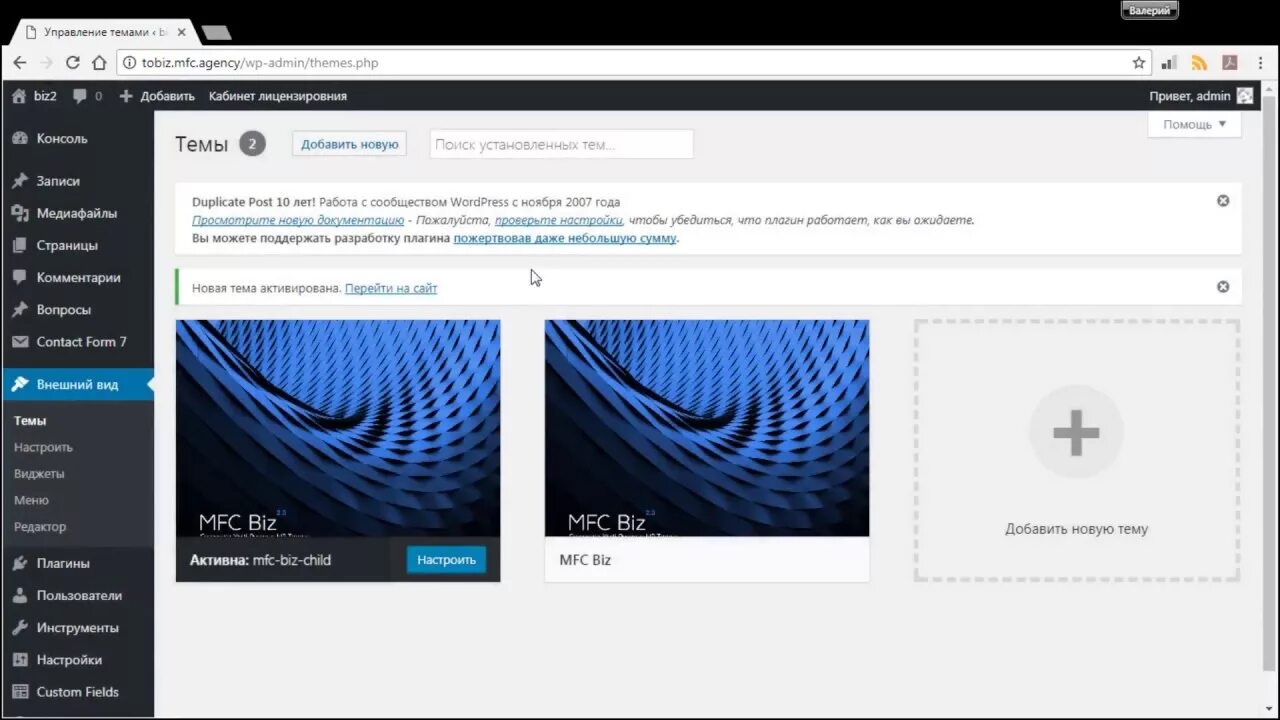This screenshot has height=720, width=1280.
Task: Click the Комментарии sidebar icon
Action: pyautogui.click(x=20, y=278)
